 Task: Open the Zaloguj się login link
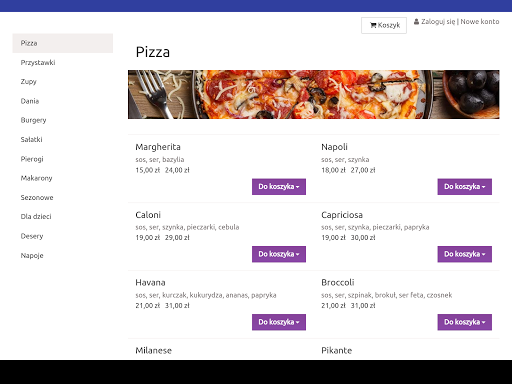point(438,22)
